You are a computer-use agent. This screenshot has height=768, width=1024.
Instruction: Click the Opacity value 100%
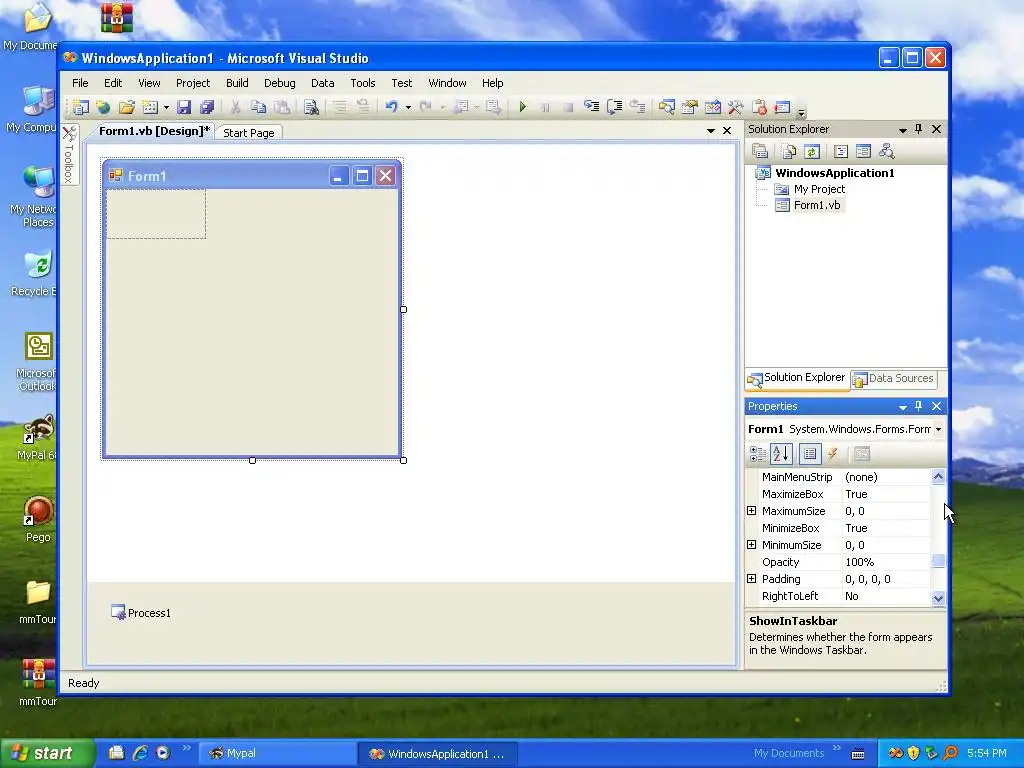point(885,562)
